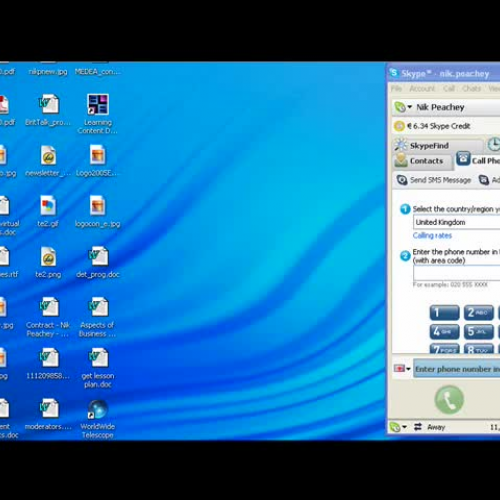Open the Call menu in Skype
The image size is (500, 500).
(449, 88)
